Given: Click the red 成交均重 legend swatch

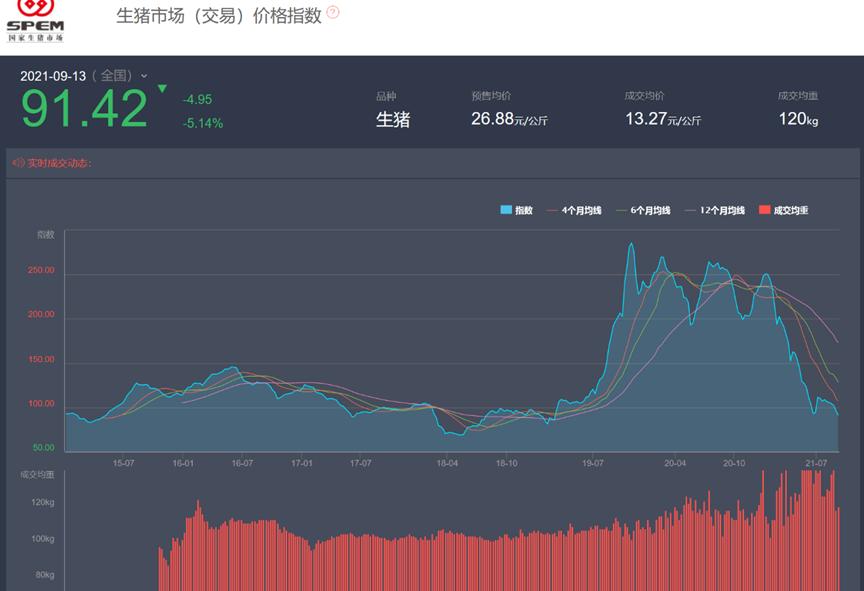Looking at the screenshot, I should pyautogui.click(x=764, y=207).
